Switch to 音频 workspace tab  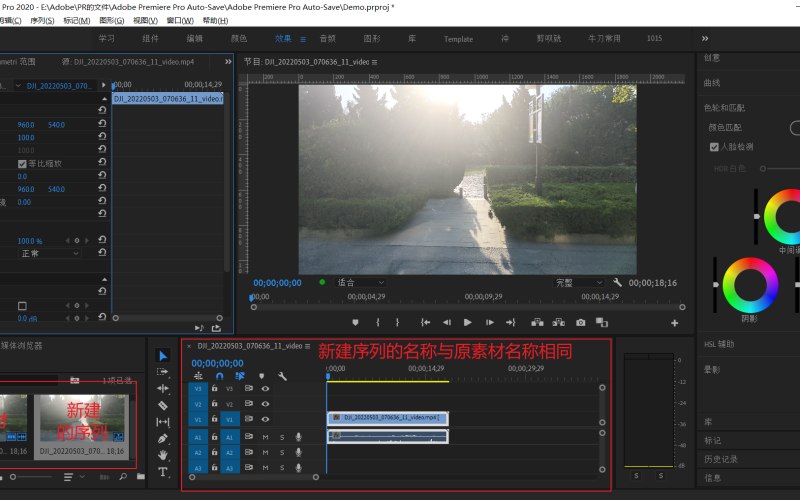328,38
